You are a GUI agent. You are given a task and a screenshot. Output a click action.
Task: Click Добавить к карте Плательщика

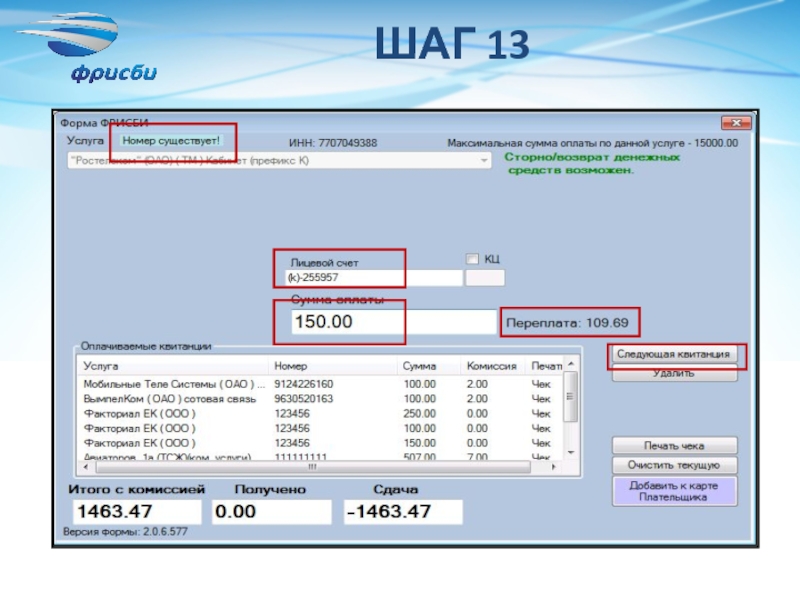[x=674, y=491]
